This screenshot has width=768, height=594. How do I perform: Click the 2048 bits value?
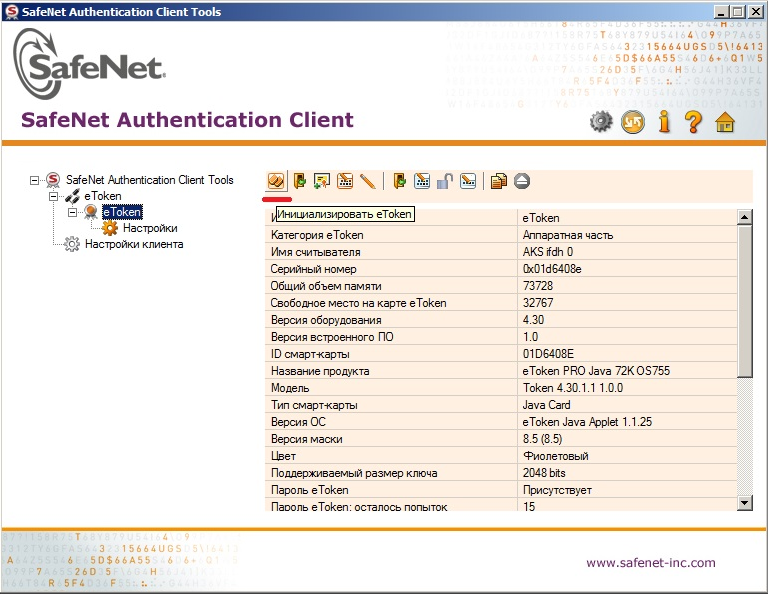pyautogui.click(x=544, y=473)
